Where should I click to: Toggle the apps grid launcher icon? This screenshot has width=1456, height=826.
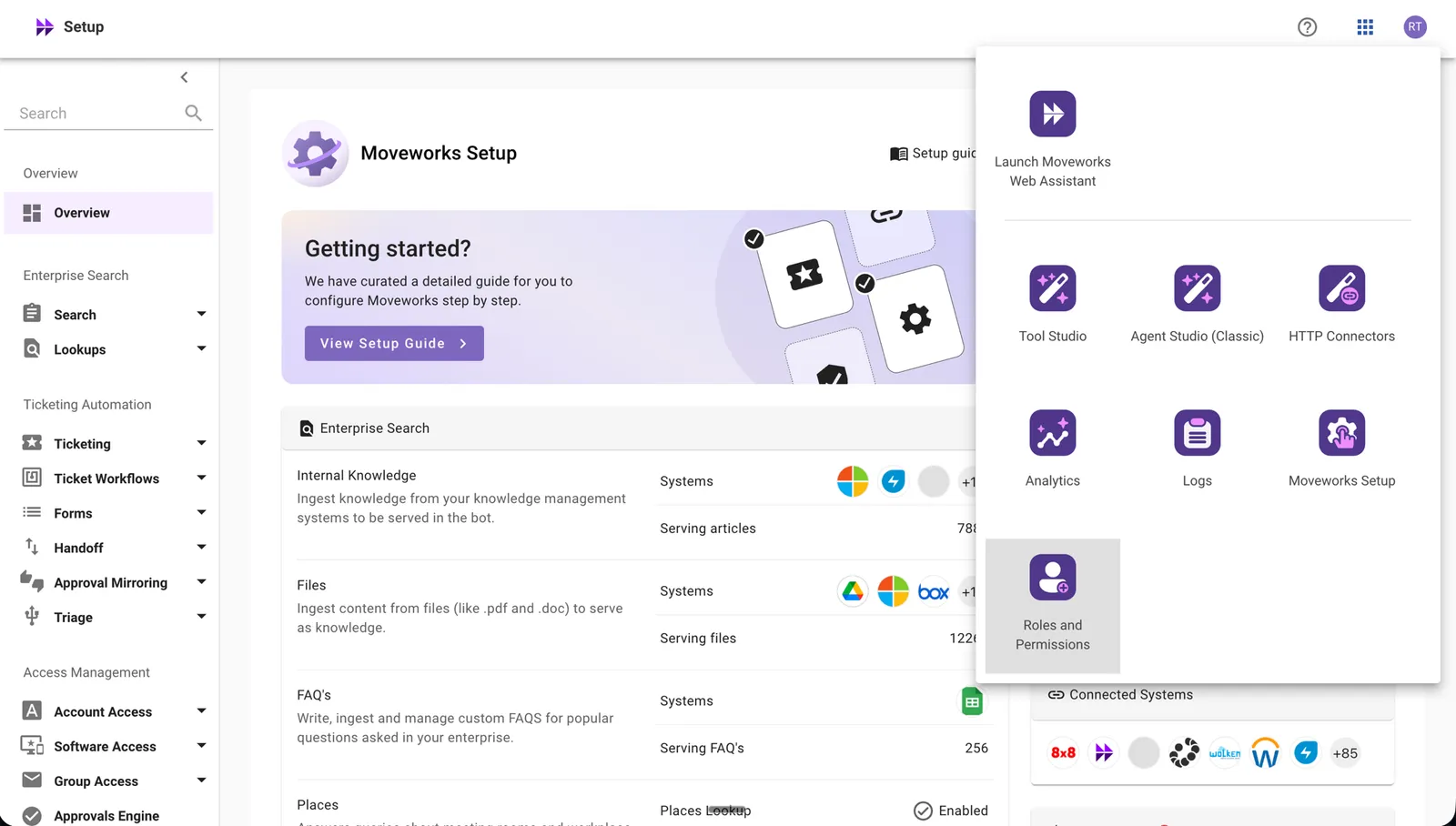coord(1365,27)
